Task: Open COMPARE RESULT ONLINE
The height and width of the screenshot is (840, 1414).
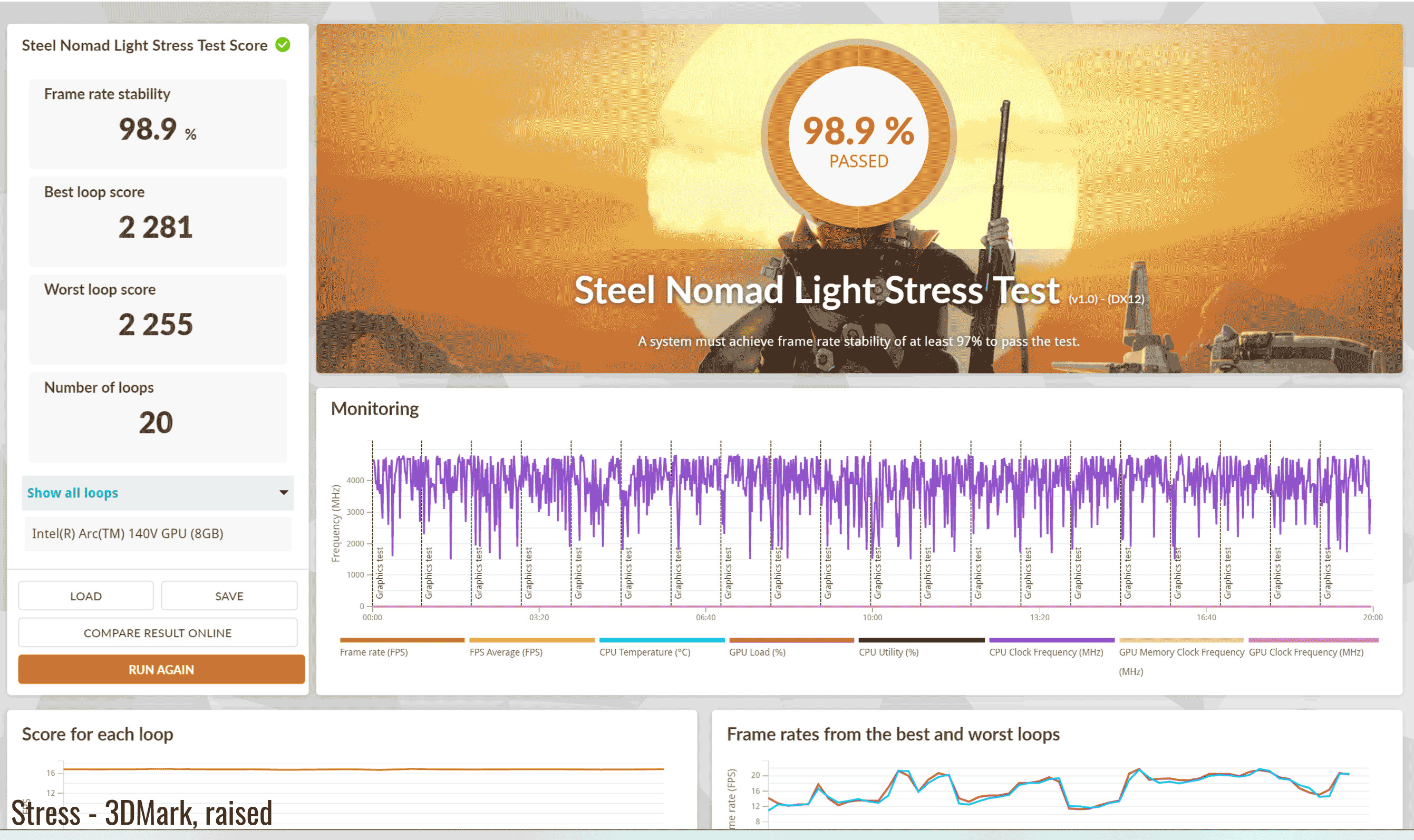Action: [x=158, y=633]
